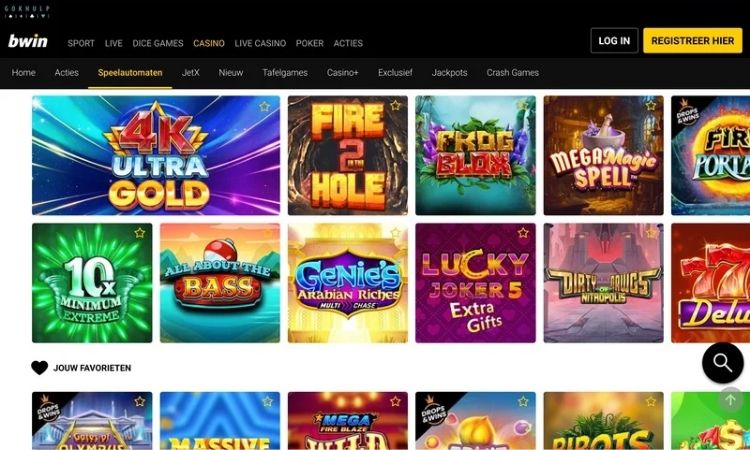Open Dirty Dawgs of Nitropolis tile

pyautogui.click(x=604, y=283)
